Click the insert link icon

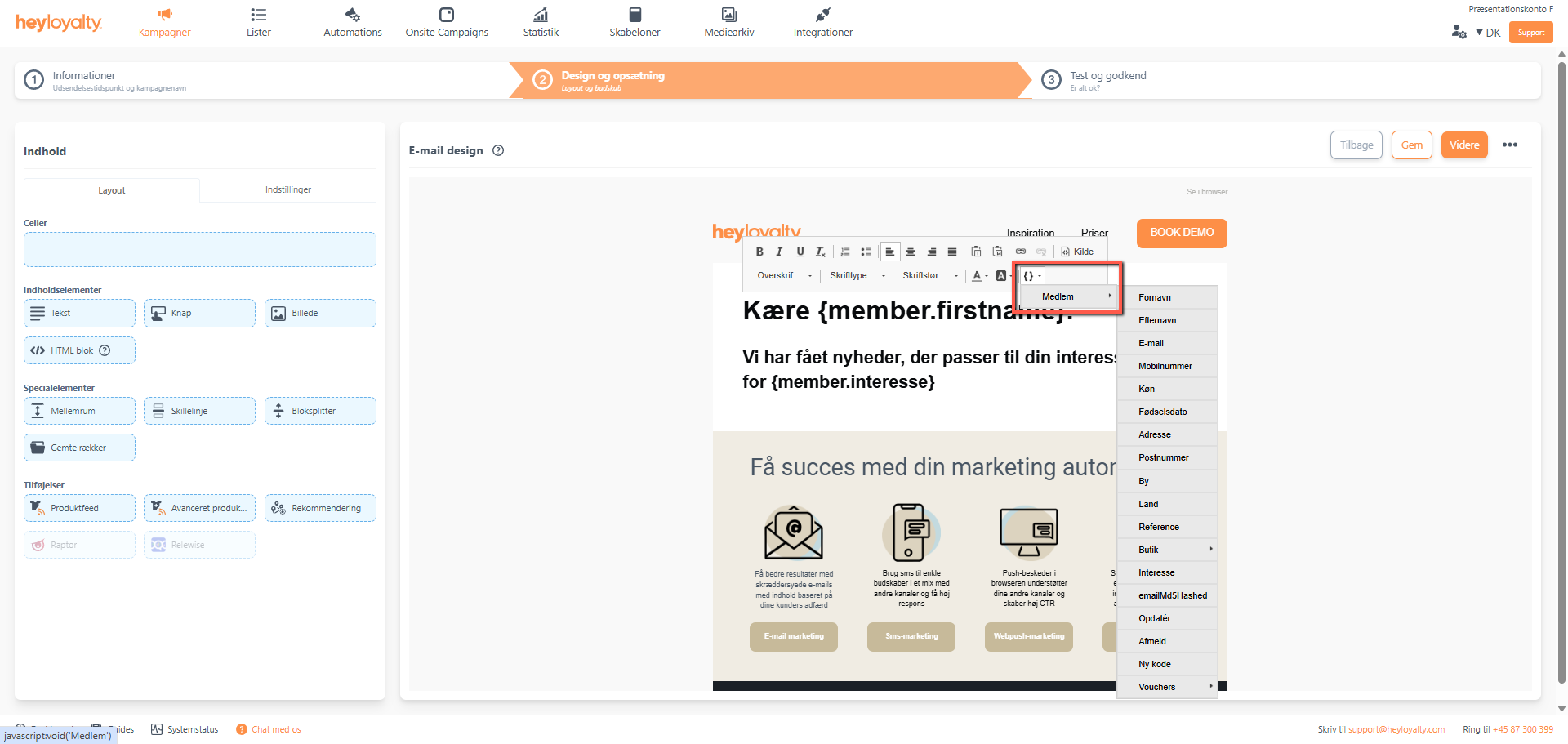coord(1021,252)
